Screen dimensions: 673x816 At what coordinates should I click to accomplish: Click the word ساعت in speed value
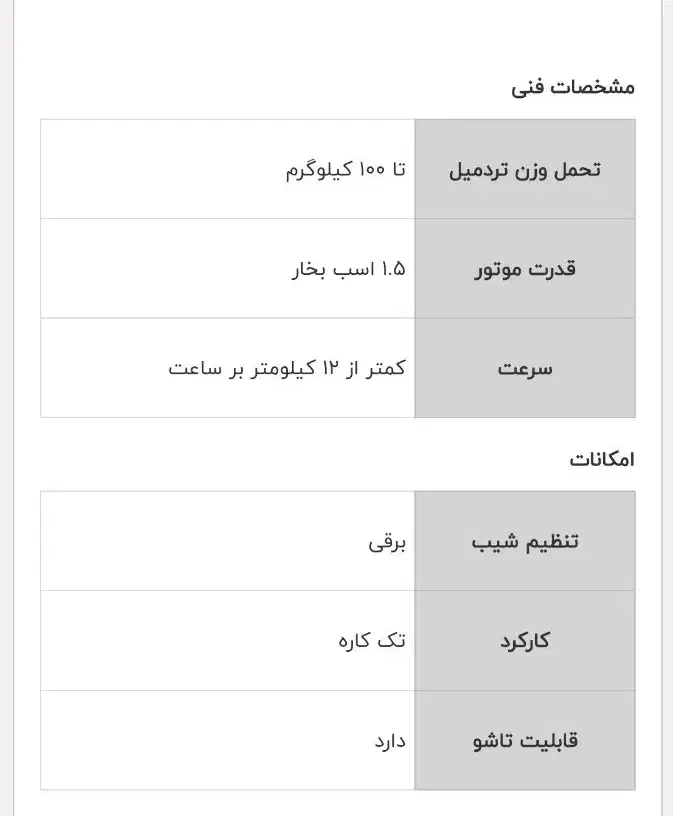(x=193, y=368)
